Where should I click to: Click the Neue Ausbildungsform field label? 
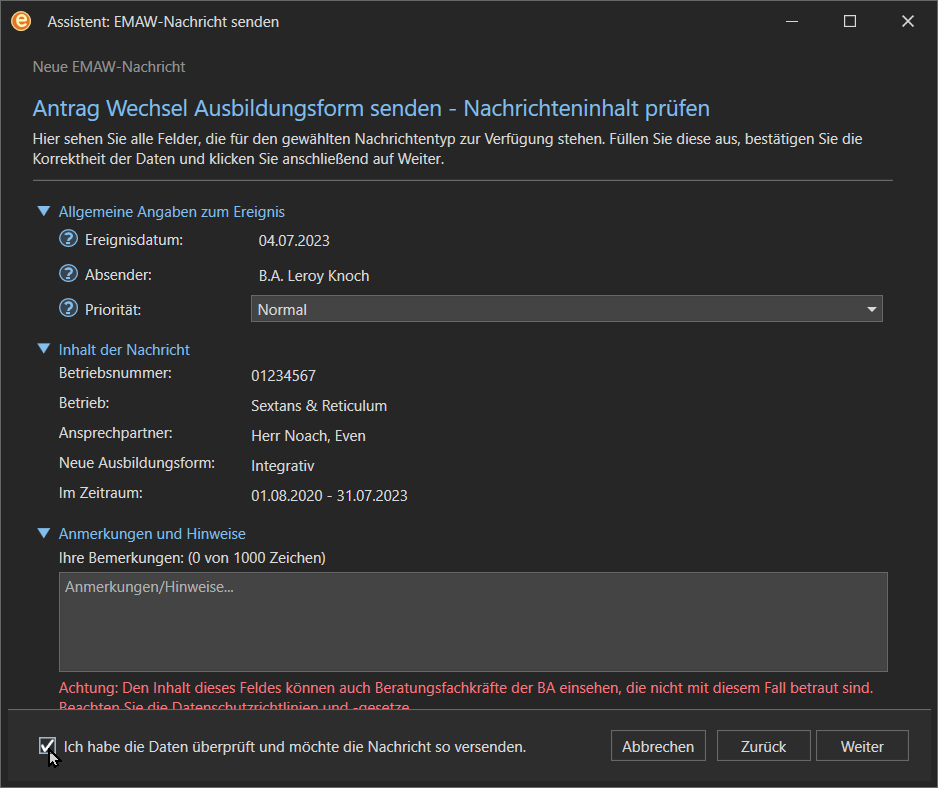[x=137, y=463]
